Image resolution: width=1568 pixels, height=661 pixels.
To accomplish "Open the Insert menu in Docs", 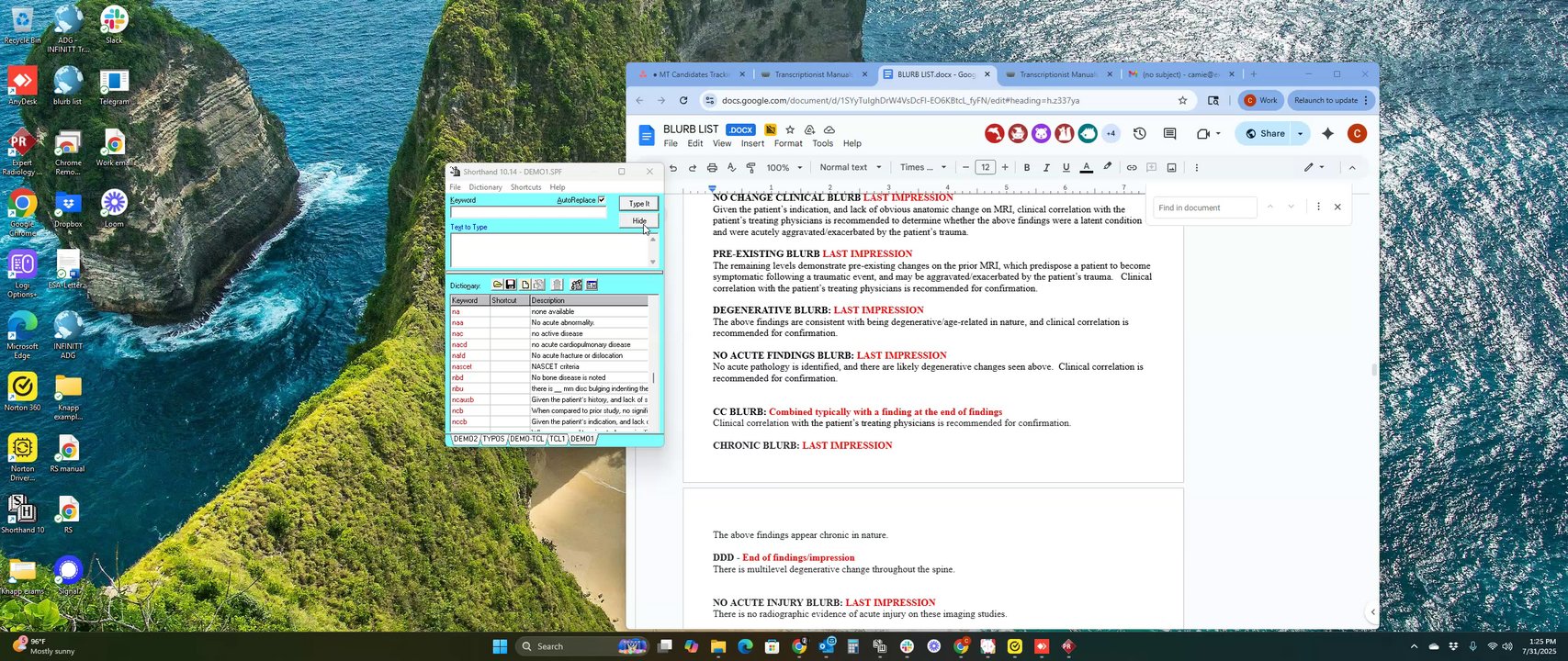I will pos(752,144).
